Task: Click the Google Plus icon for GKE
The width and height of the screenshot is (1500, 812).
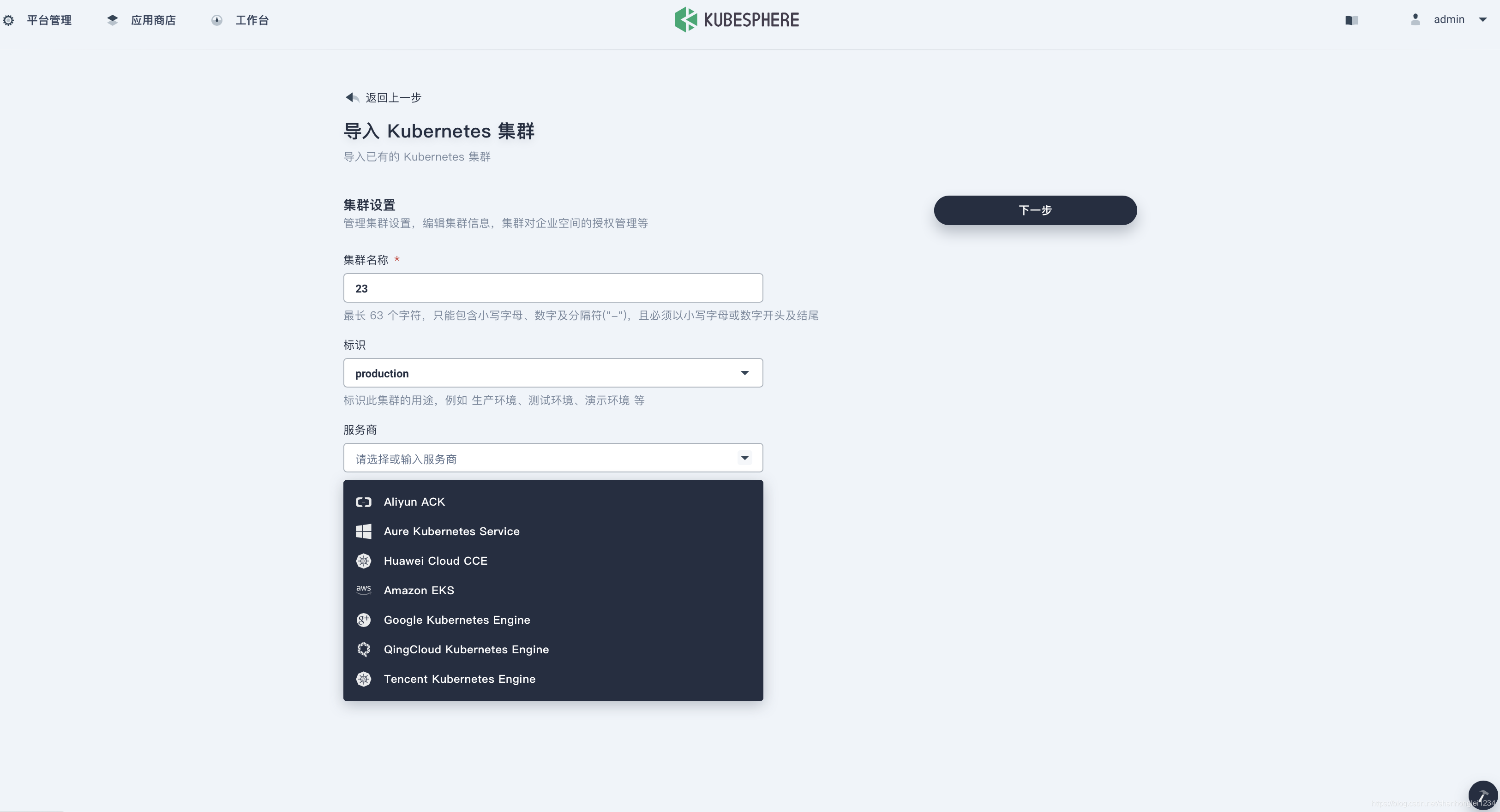Action: point(363,620)
